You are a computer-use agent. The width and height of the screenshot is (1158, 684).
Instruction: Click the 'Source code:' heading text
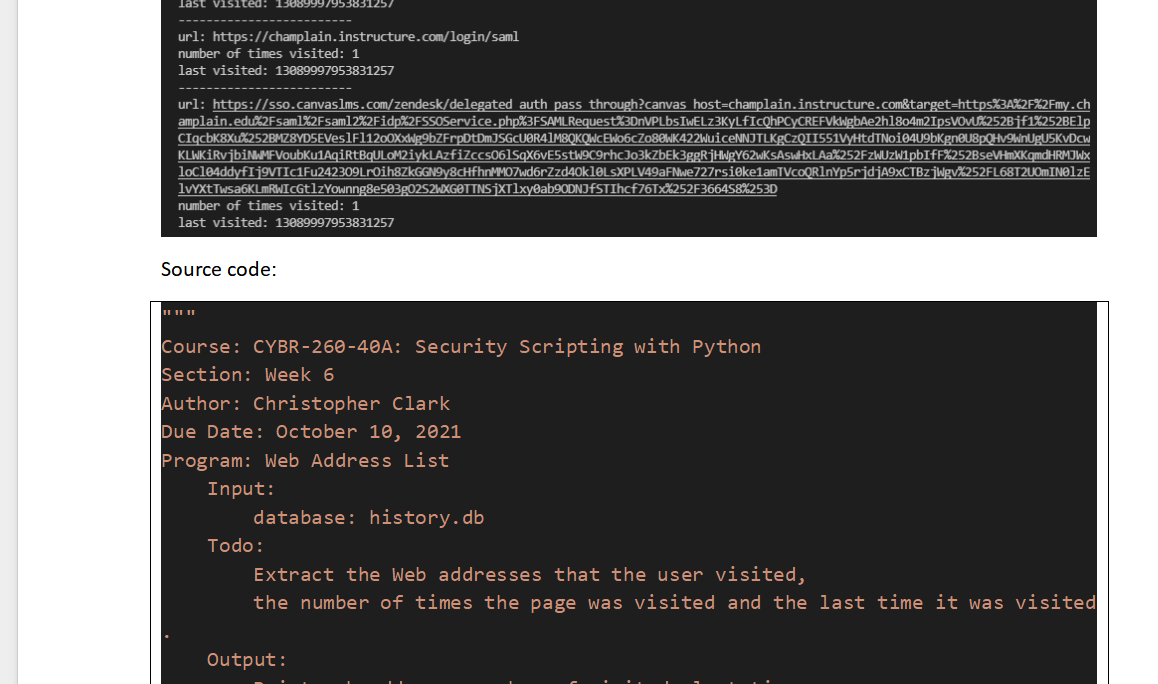click(x=218, y=269)
